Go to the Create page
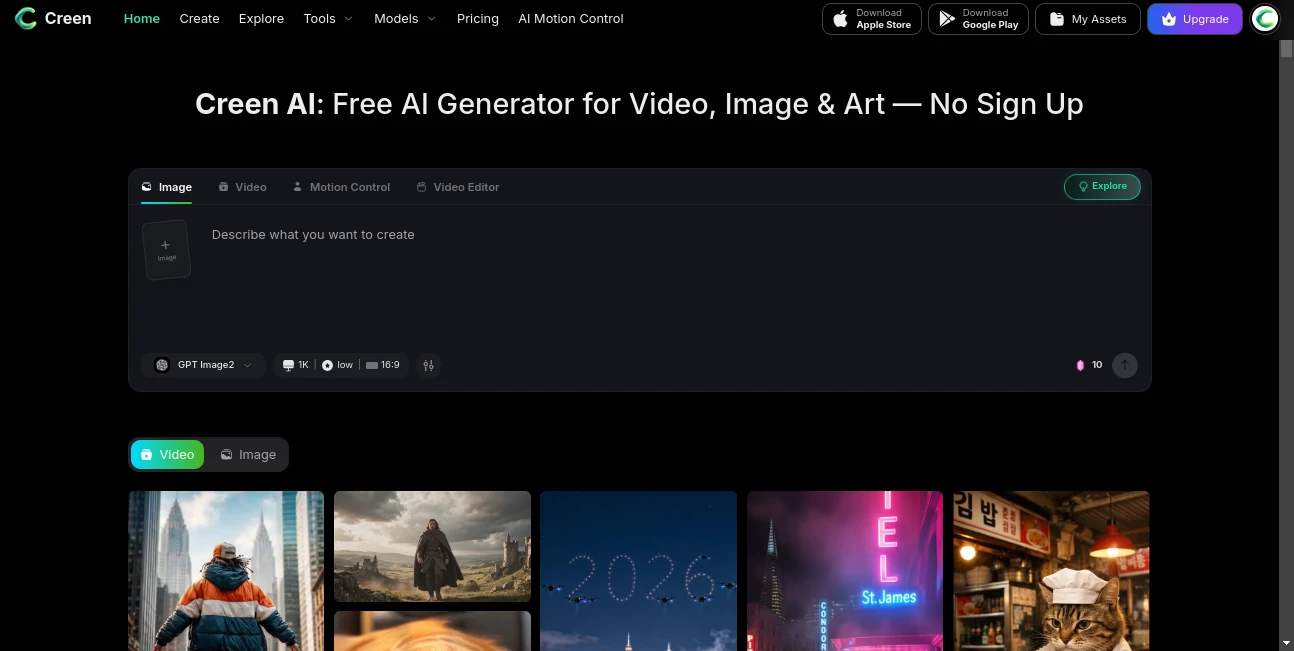This screenshot has height=651, width=1294. tap(199, 18)
